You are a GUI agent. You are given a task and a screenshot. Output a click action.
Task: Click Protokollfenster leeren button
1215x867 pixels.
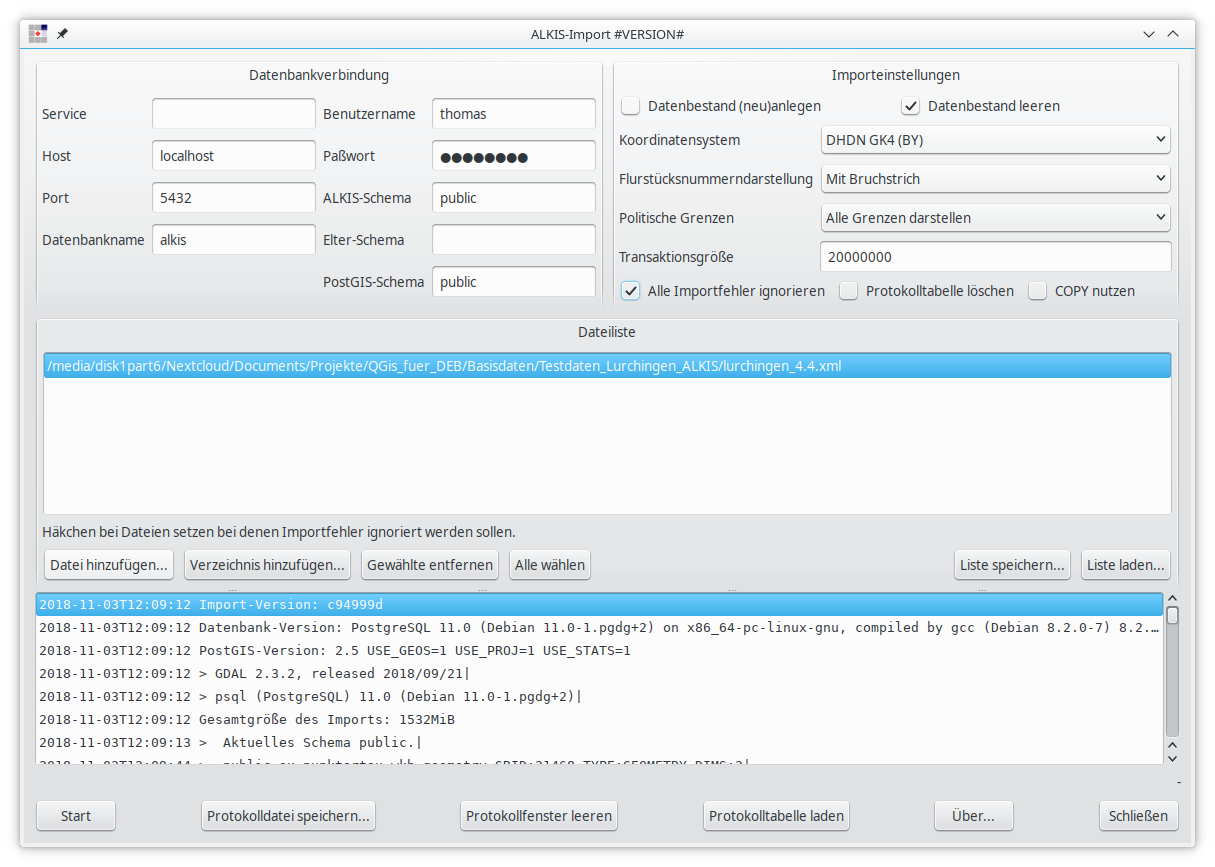pos(539,816)
